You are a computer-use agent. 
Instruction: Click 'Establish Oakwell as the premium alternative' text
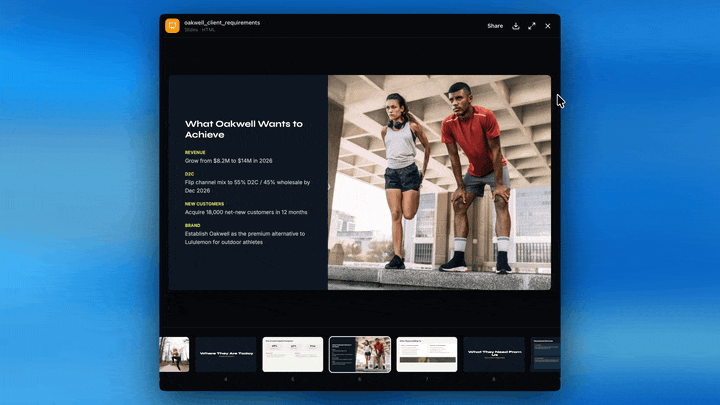coord(245,238)
